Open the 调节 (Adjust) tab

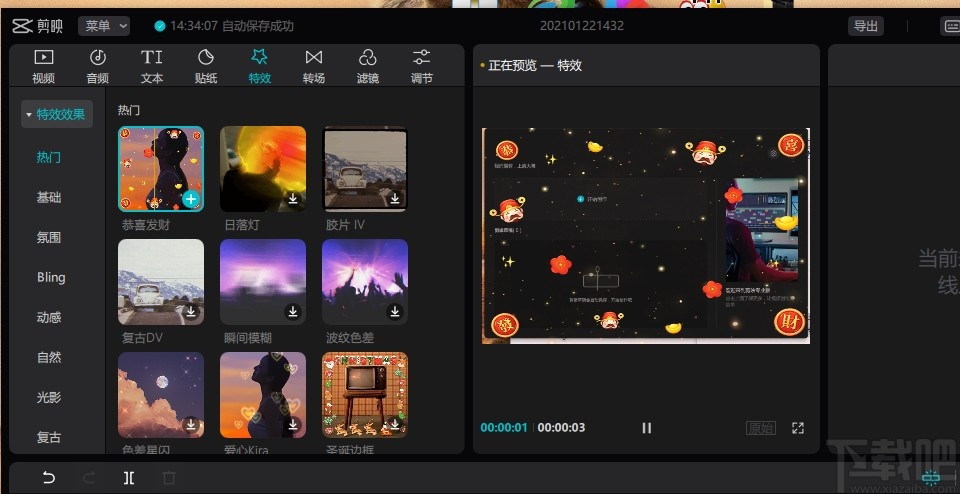point(421,66)
